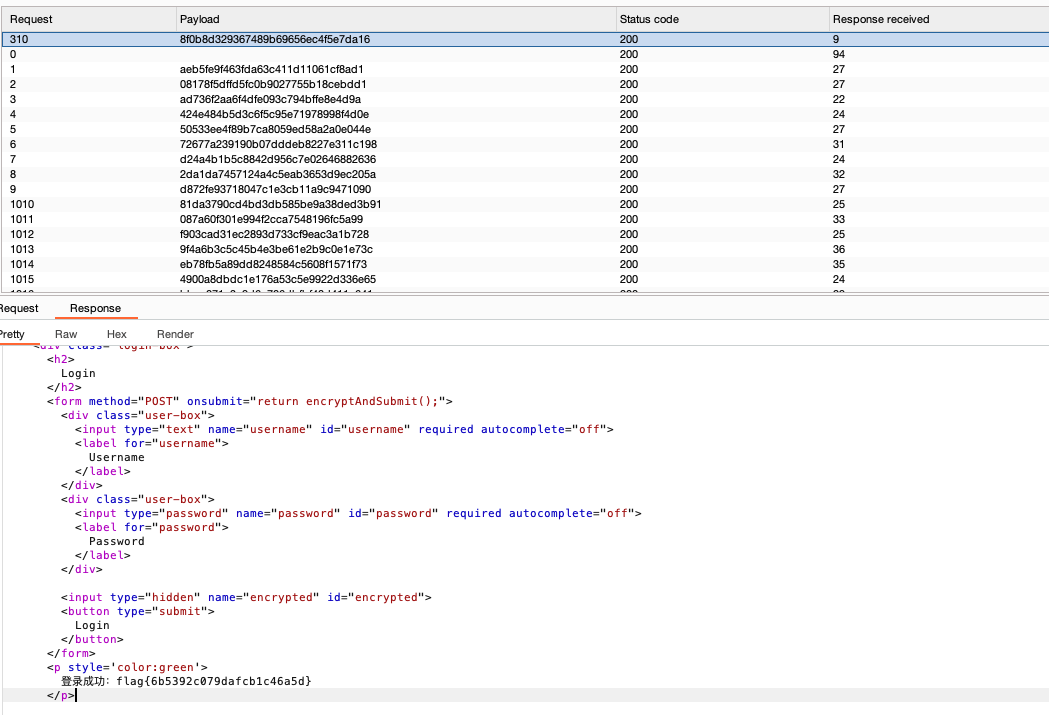Viewport: 1049px width, 715px height.
Task: Open the Hex view tab
Action: tap(116, 334)
